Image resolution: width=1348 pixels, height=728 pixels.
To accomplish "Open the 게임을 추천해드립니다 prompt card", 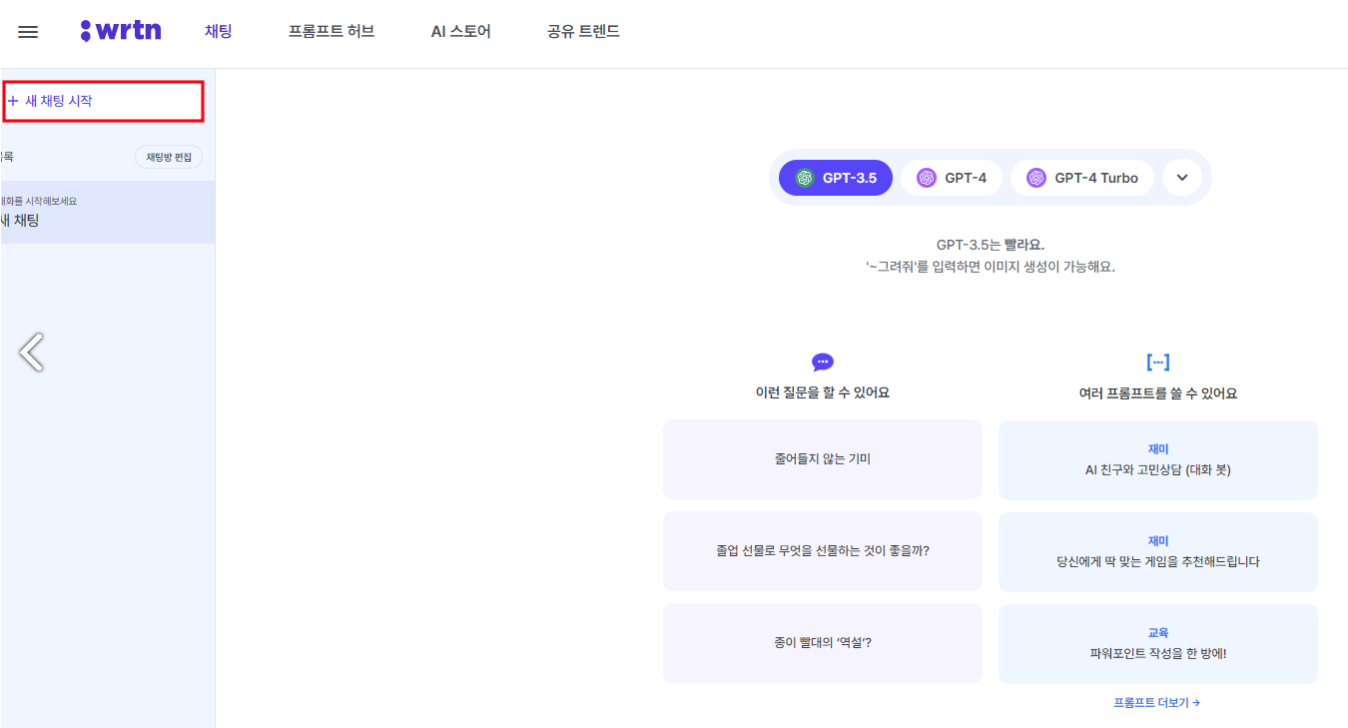I will 1158,552.
